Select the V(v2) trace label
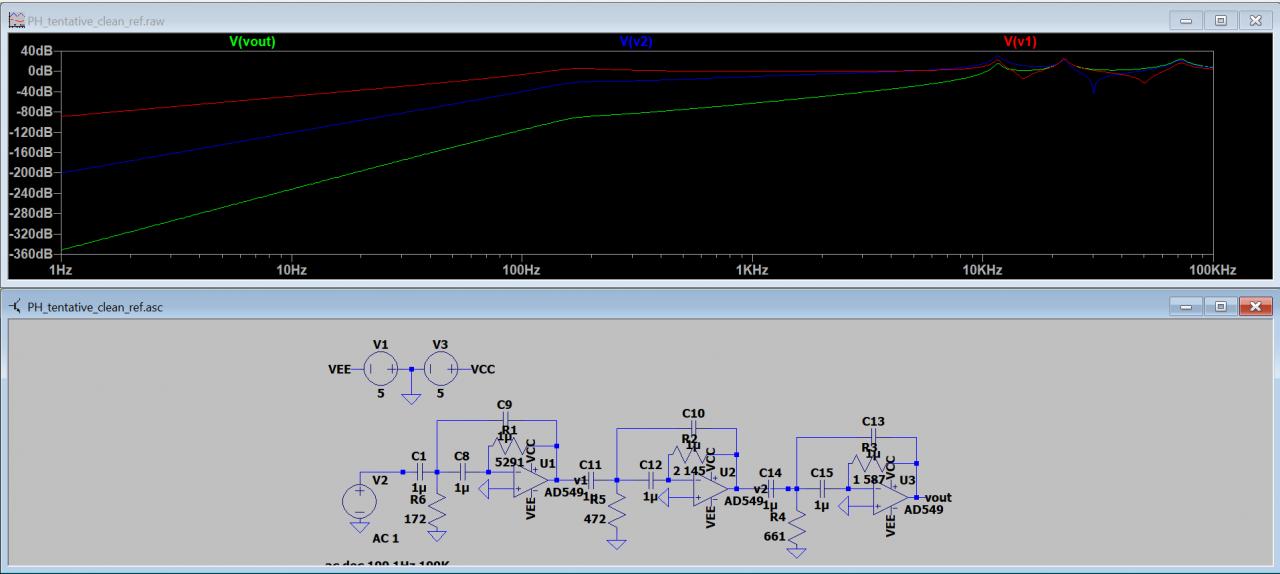 636,42
